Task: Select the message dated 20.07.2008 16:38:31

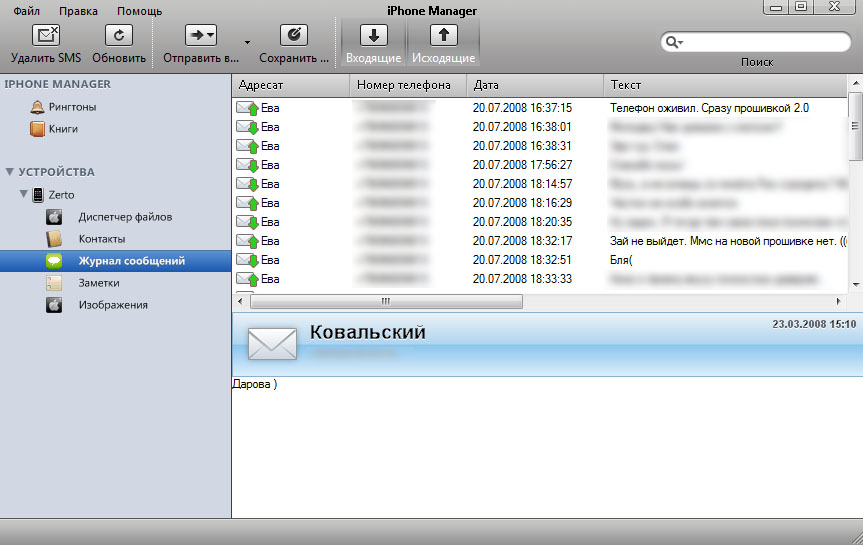Action: pos(539,146)
